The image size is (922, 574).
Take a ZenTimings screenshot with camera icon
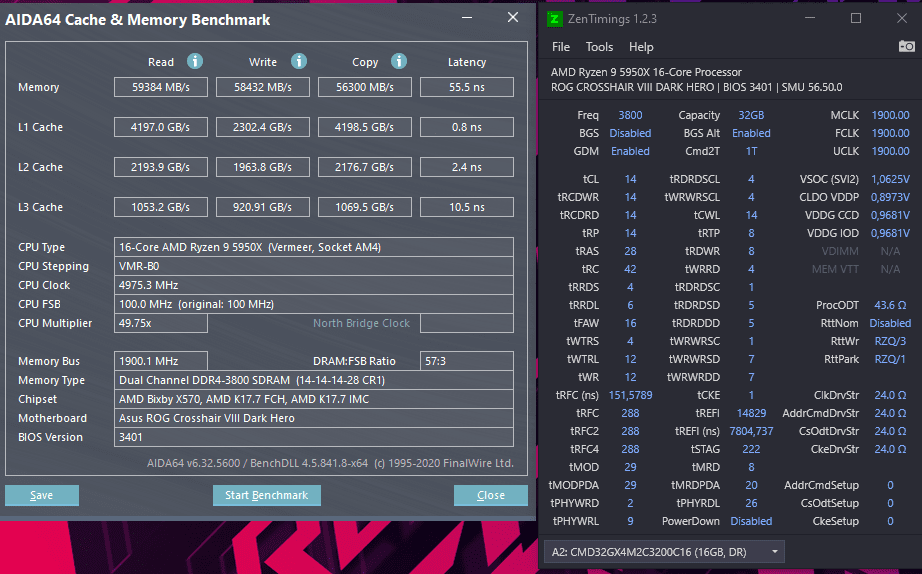907,46
